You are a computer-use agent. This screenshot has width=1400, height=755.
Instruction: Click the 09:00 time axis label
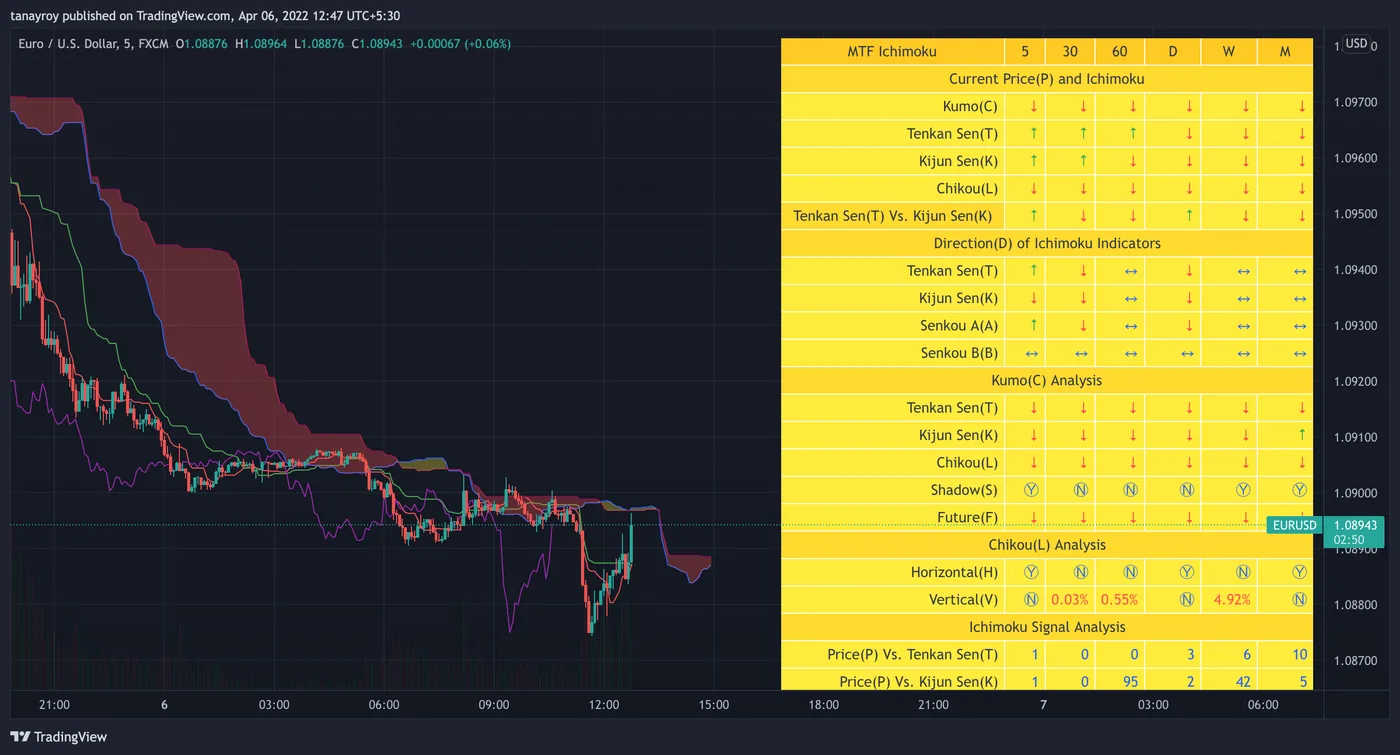click(493, 705)
